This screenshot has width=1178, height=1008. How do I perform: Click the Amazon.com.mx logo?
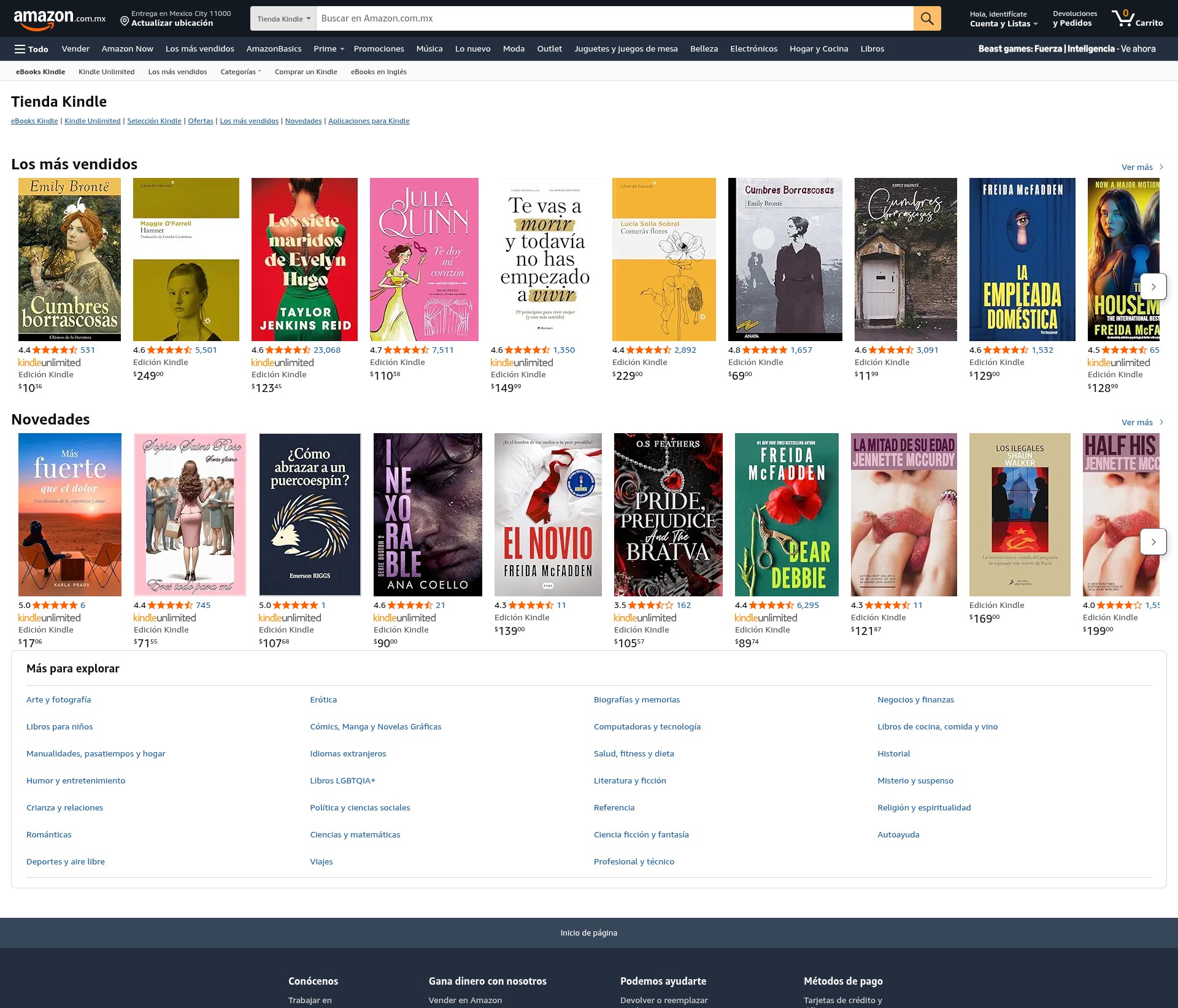[60, 18]
